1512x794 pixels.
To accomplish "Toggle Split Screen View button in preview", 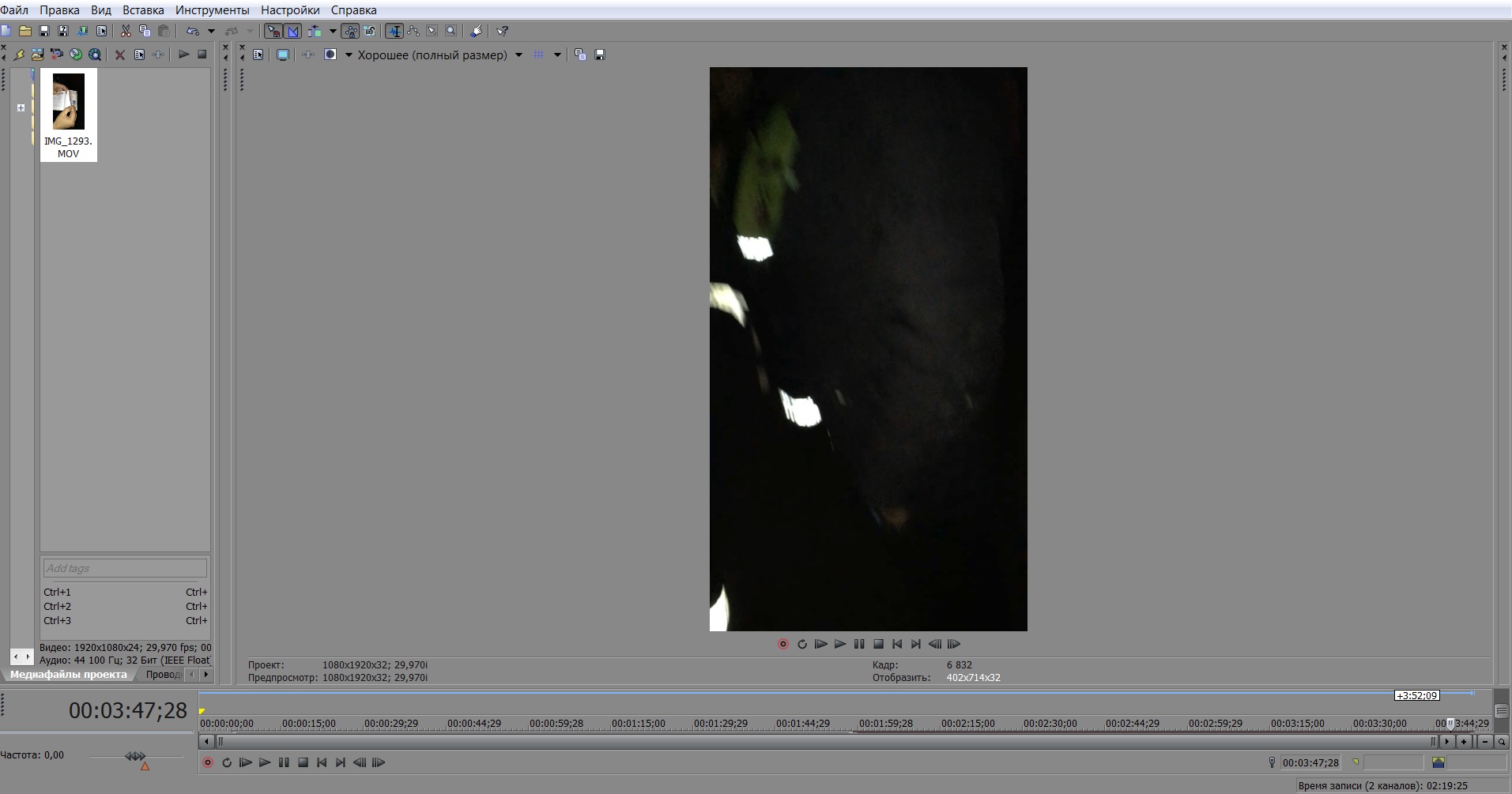I will [330, 55].
